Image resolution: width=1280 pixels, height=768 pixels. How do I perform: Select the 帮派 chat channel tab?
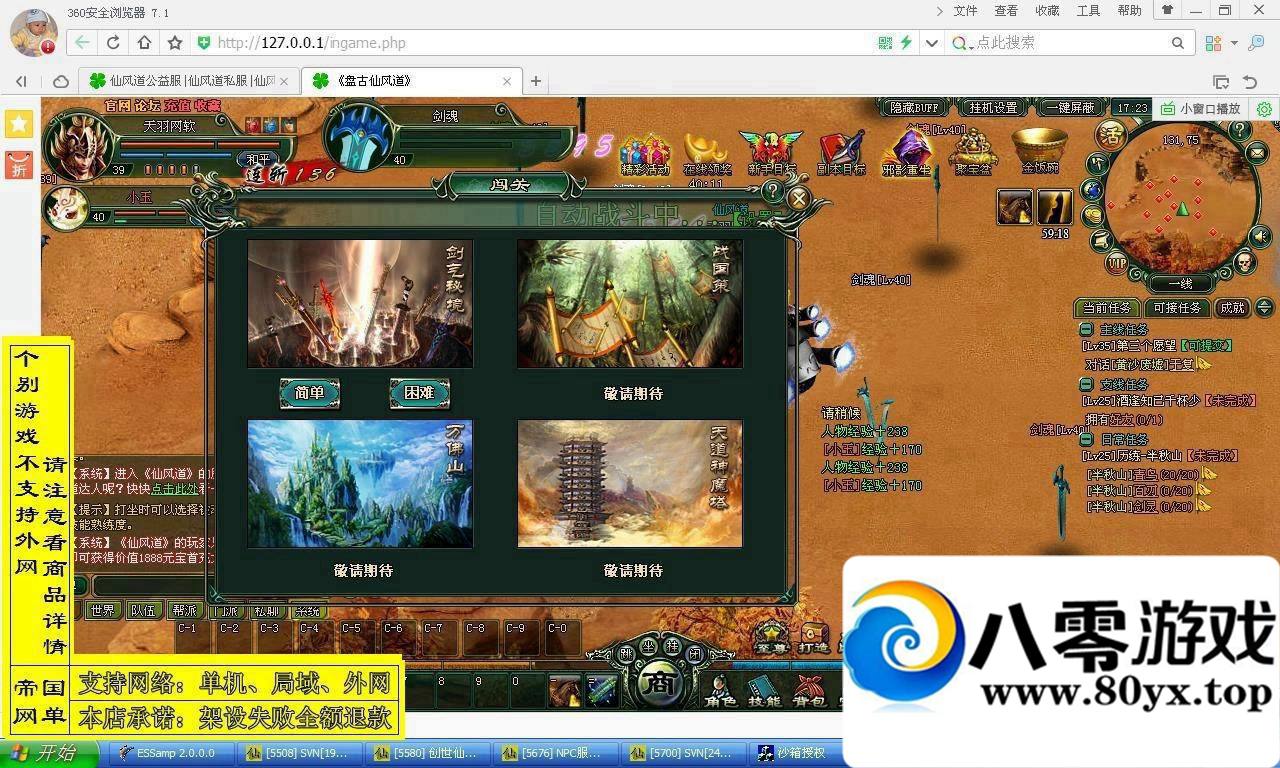point(184,610)
